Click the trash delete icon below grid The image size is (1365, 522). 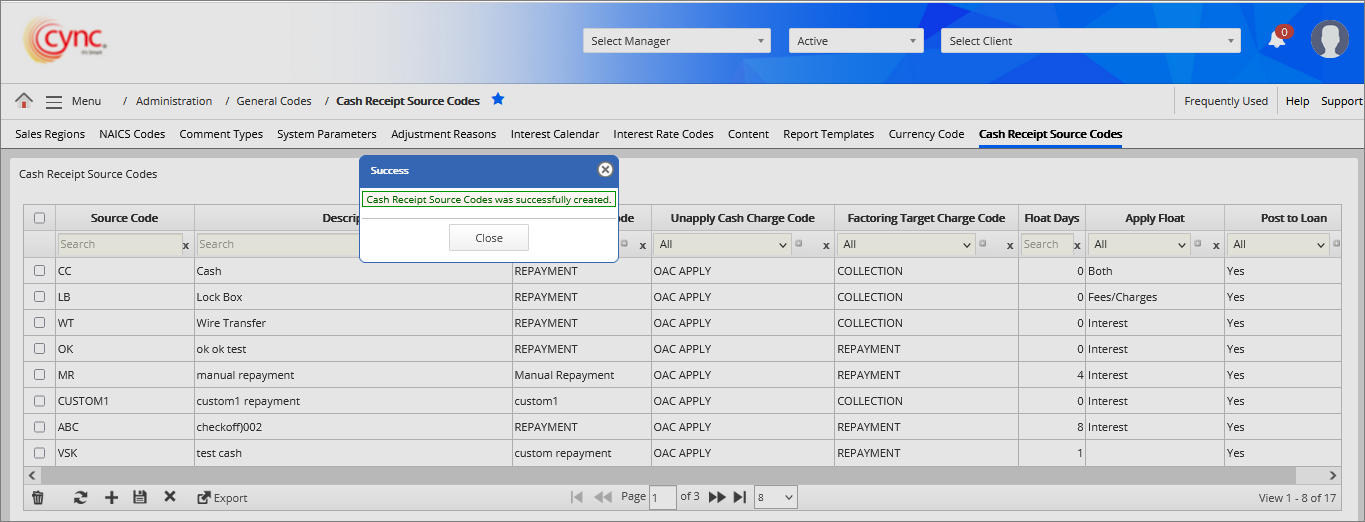(38, 497)
